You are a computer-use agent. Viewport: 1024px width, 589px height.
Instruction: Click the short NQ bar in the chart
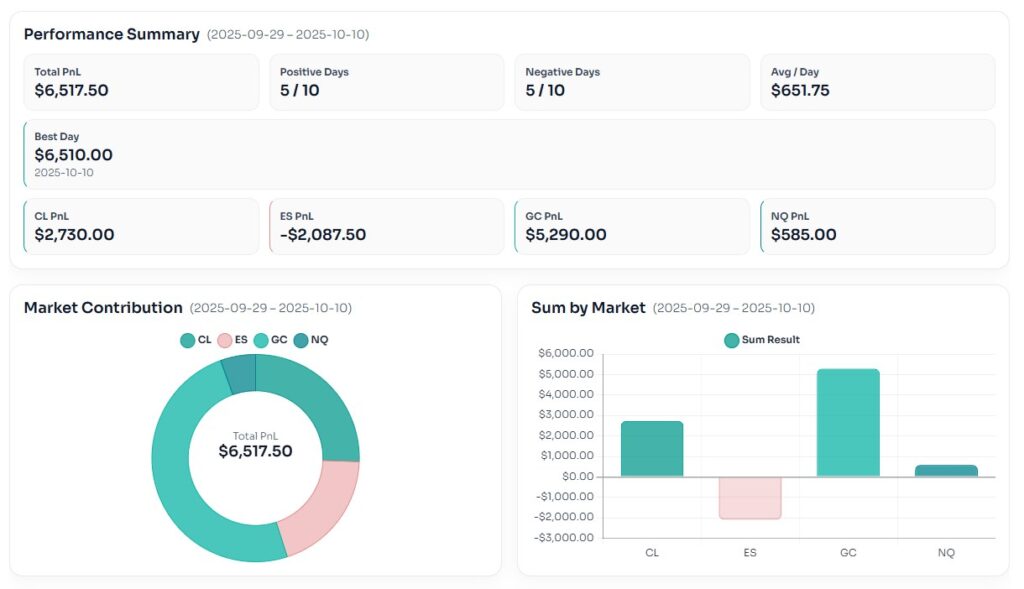tap(946, 470)
